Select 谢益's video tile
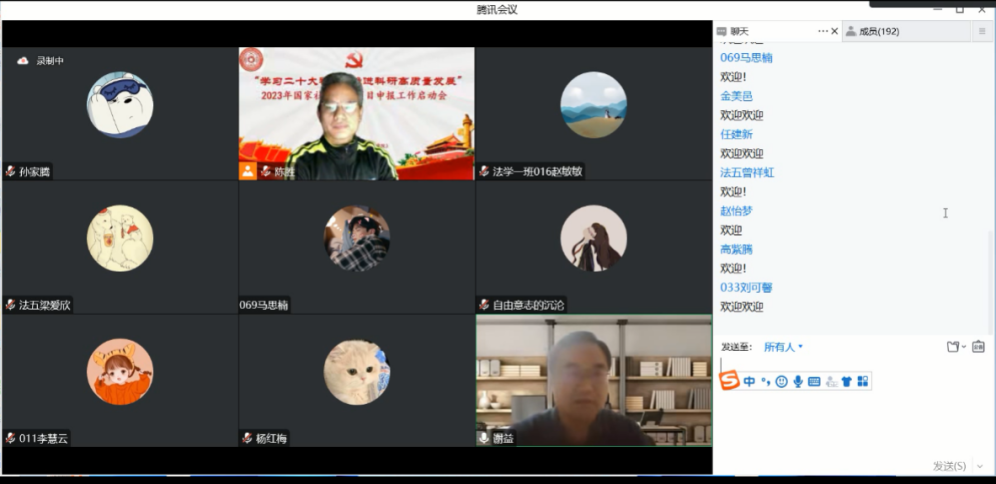 593,380
